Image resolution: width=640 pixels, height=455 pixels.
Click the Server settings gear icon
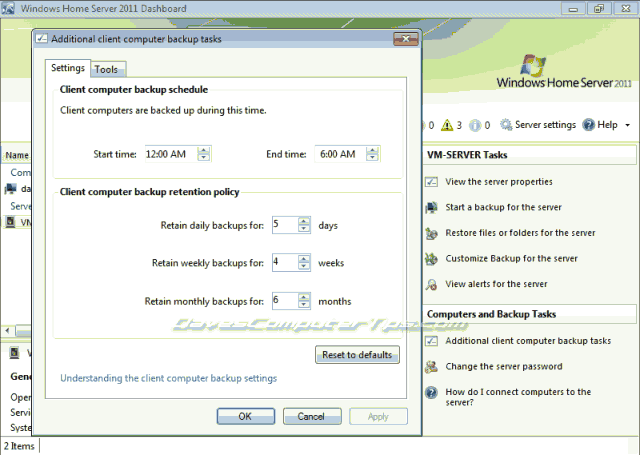506,124
